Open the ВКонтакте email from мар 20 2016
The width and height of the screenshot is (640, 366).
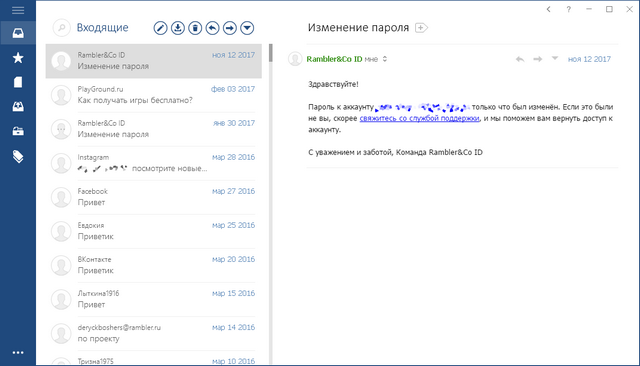pos(153,265)
